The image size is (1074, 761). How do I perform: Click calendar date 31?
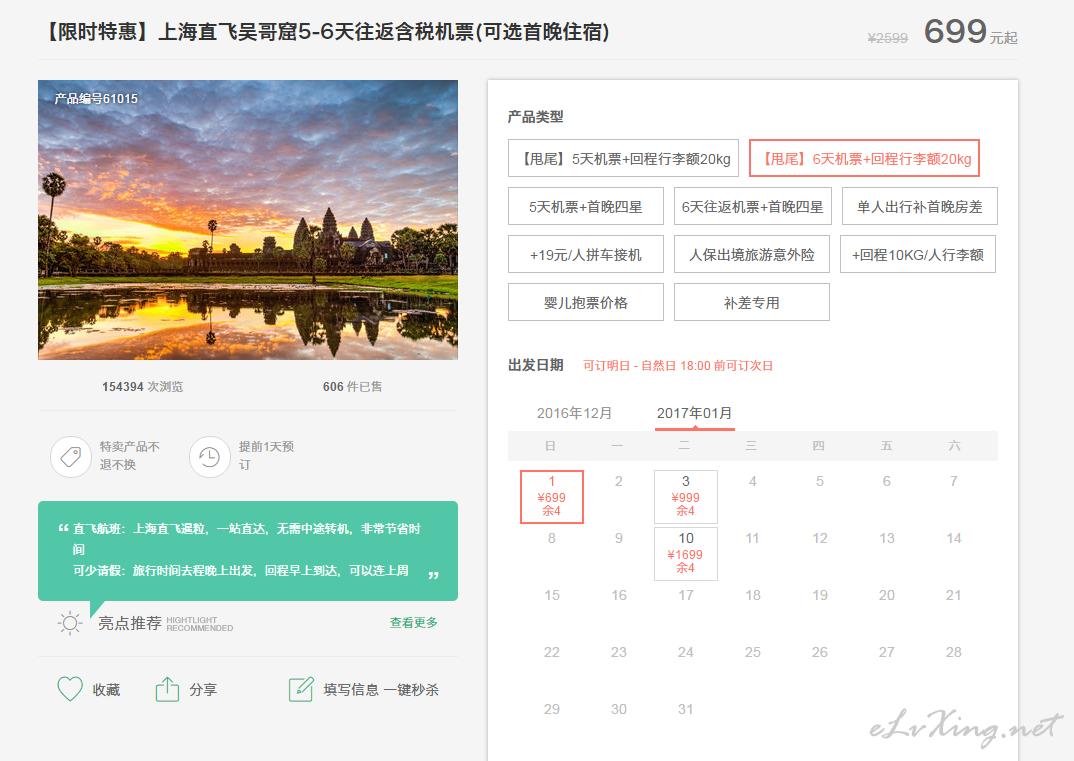tap(686, 709)
